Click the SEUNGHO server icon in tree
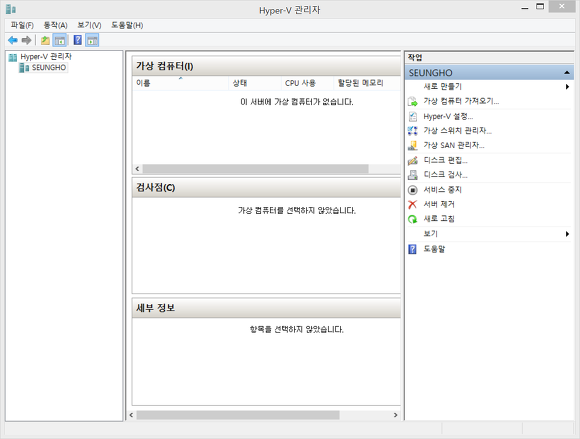The height and width of the screenshot is (439, 580). click(x=24, y=68)
